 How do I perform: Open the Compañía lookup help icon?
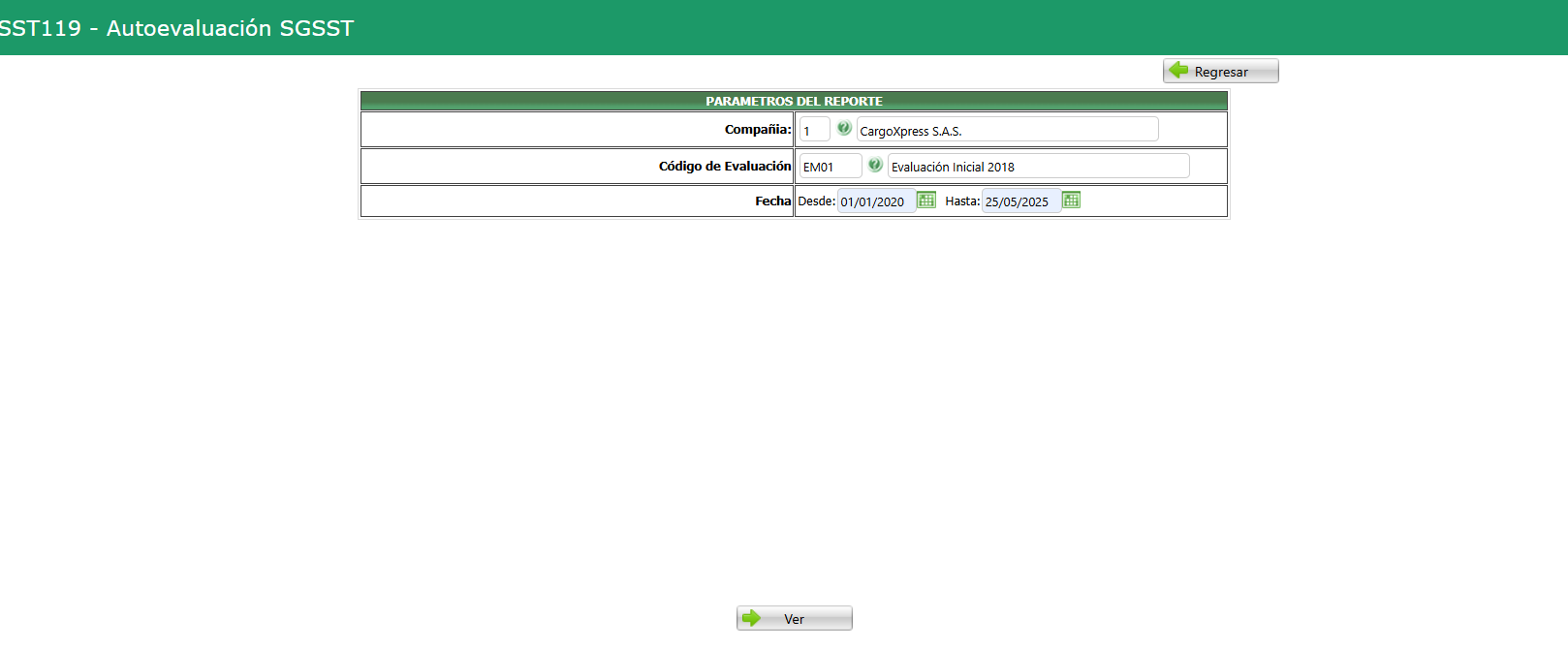point(844,128)
